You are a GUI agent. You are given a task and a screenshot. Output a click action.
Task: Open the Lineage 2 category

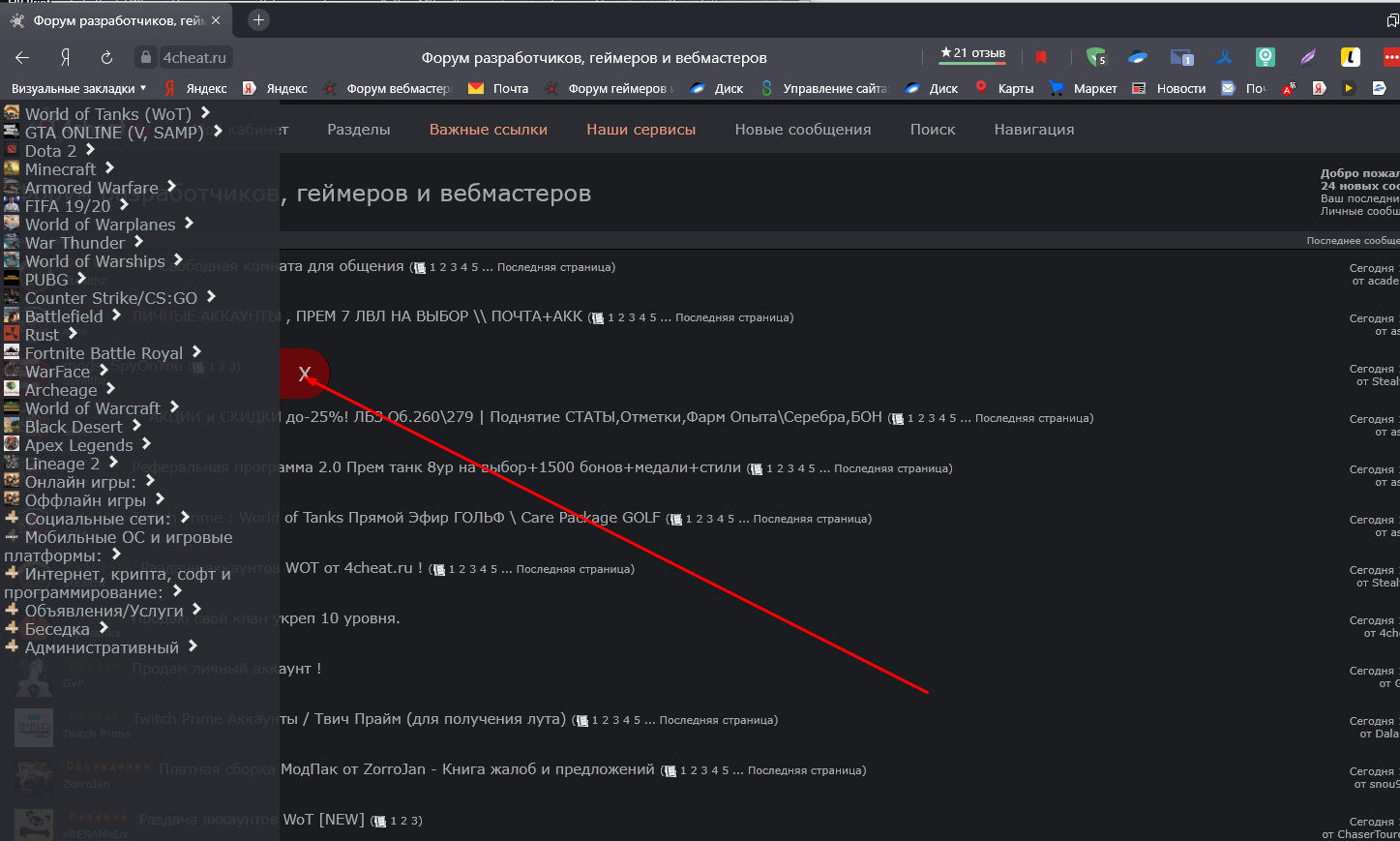[x=62, y=464]
